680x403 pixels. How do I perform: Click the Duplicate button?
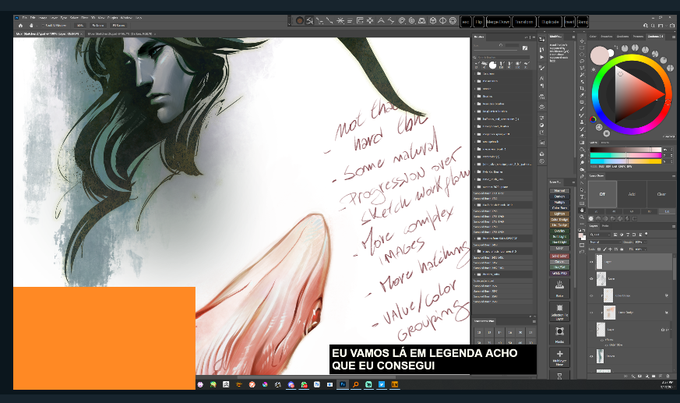pos(549,21)
